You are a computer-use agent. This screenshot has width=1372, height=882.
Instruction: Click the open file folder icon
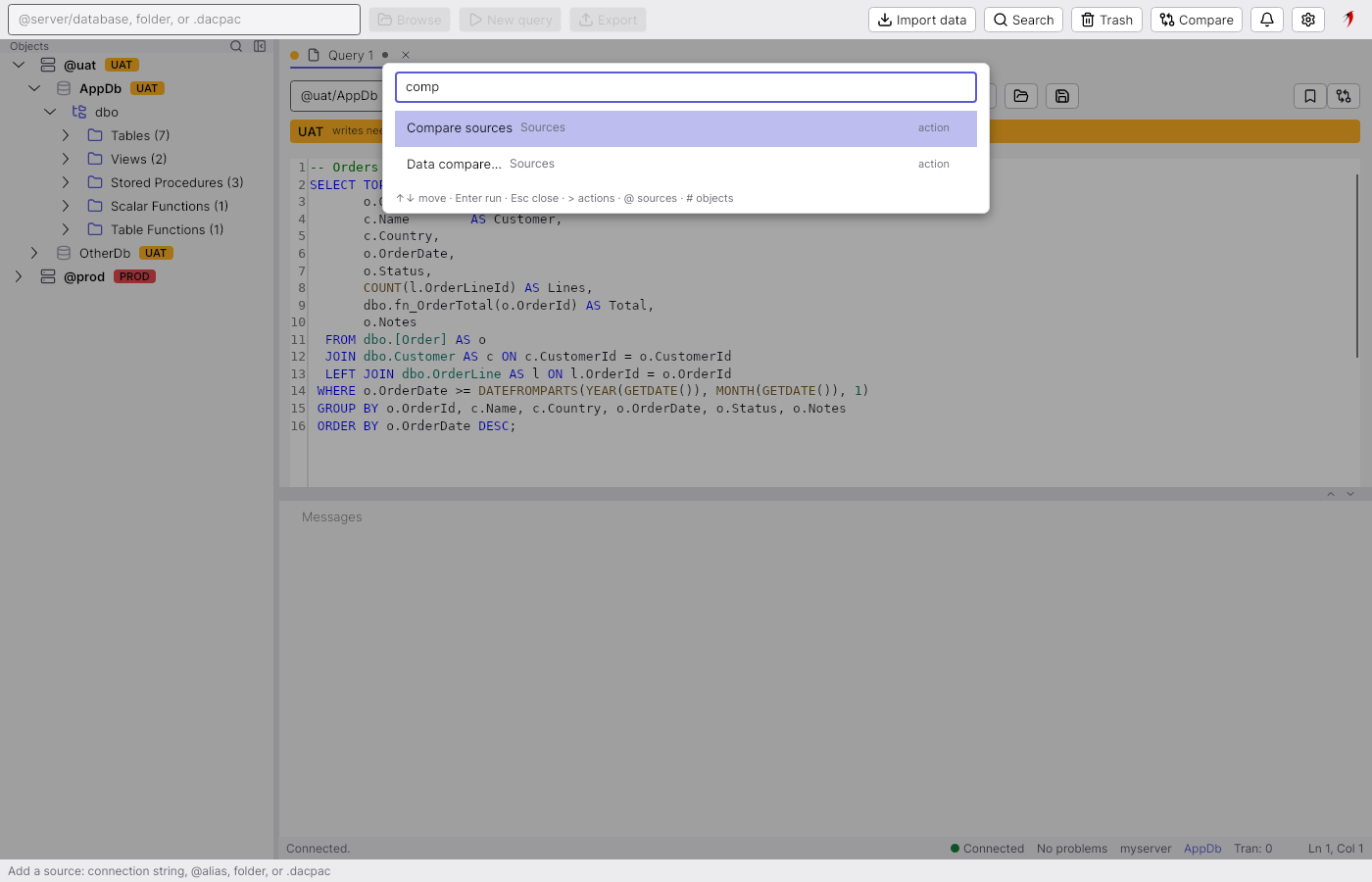1021,96
